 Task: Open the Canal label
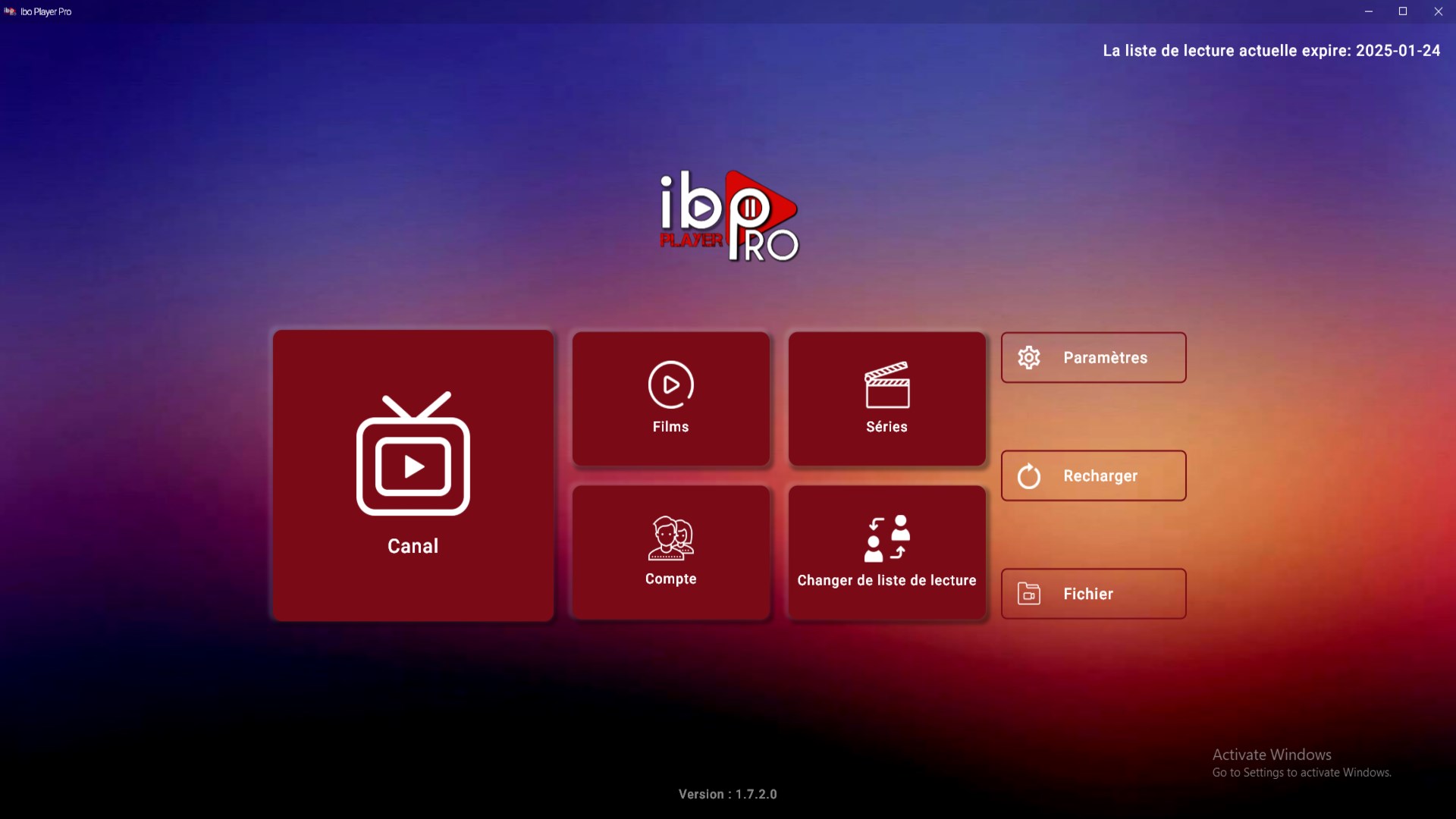(x=413, y=546)
